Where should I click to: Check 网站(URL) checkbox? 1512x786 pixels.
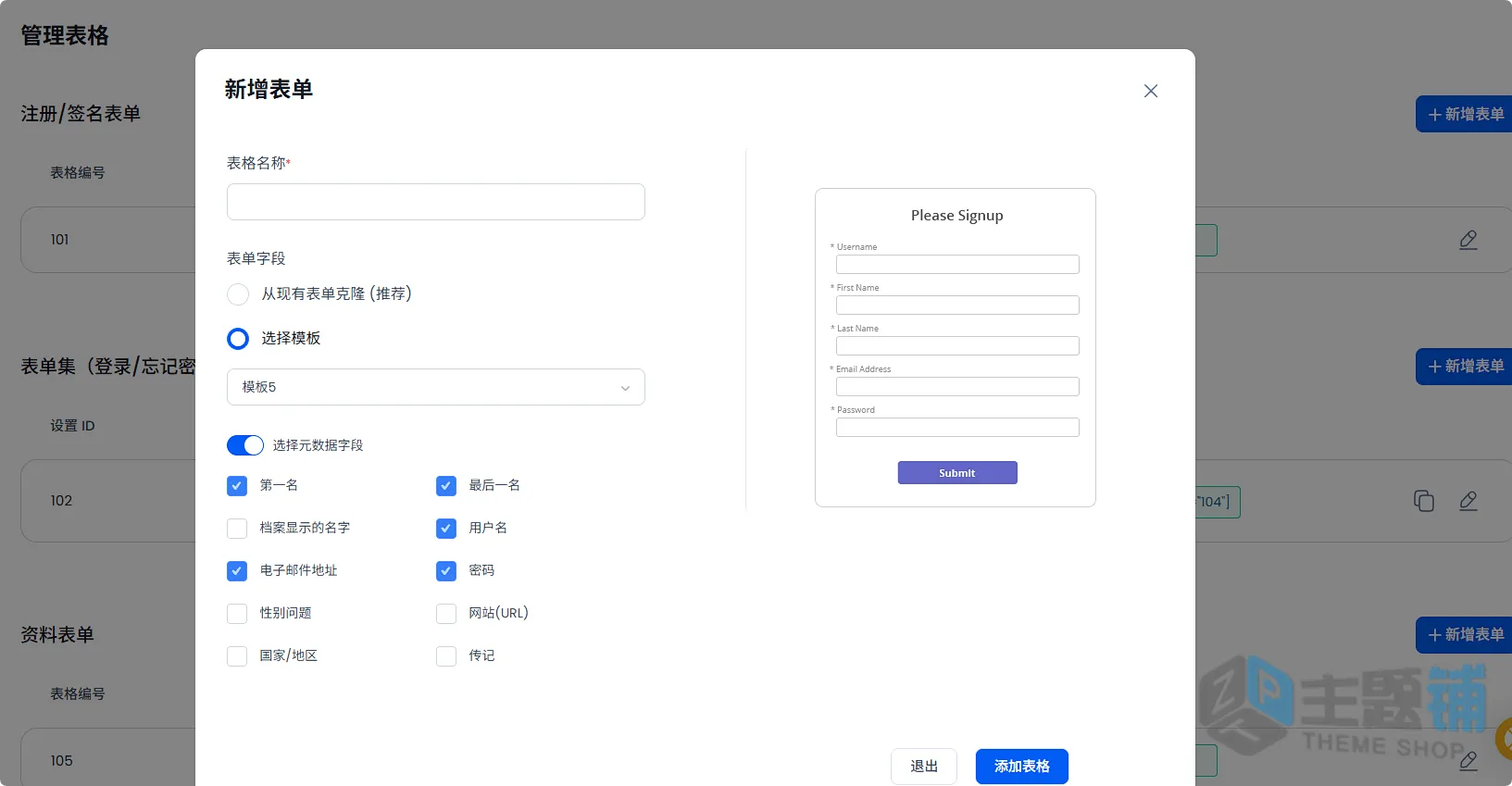[446, 614]
